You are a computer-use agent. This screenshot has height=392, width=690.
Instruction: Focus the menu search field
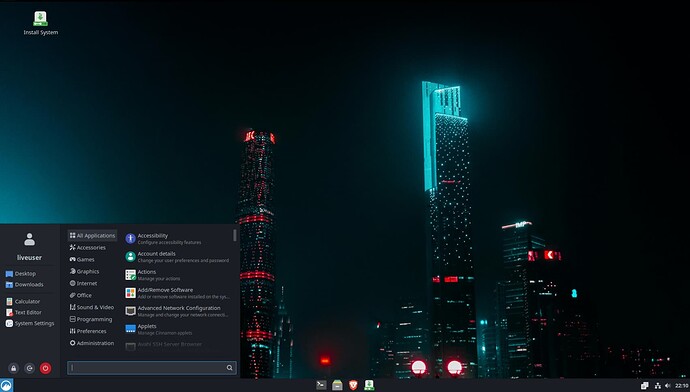pyautogui.click(x=152, y=368)
